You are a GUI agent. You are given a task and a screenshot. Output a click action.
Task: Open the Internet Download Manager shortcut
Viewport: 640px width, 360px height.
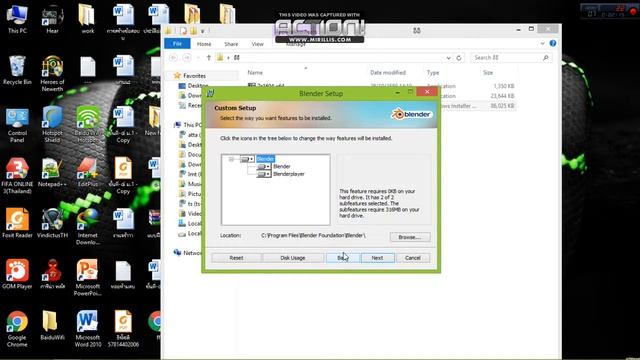(x=87, y=227)
